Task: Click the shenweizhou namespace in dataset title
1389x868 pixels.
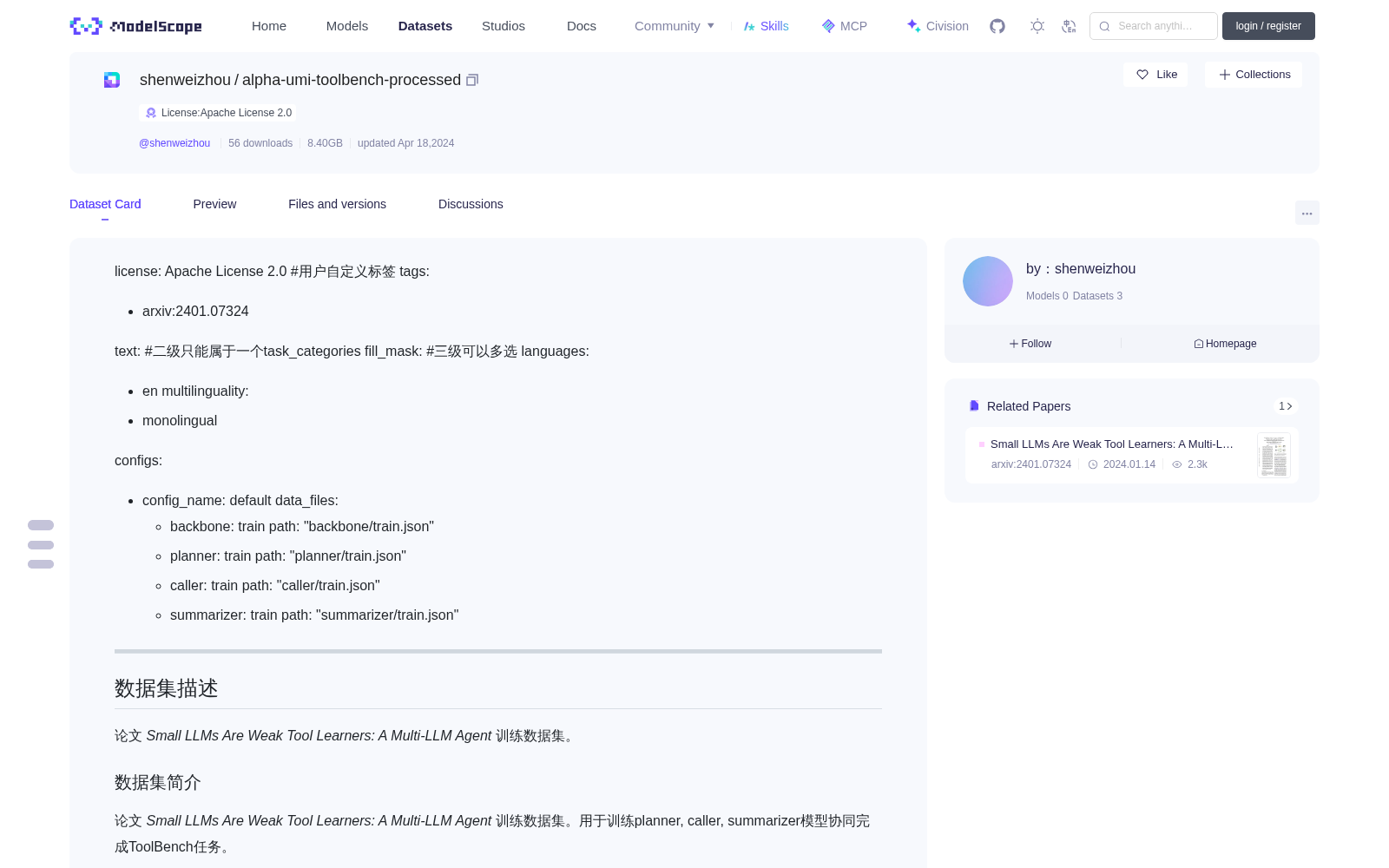Action: click(x=186, y=80)
